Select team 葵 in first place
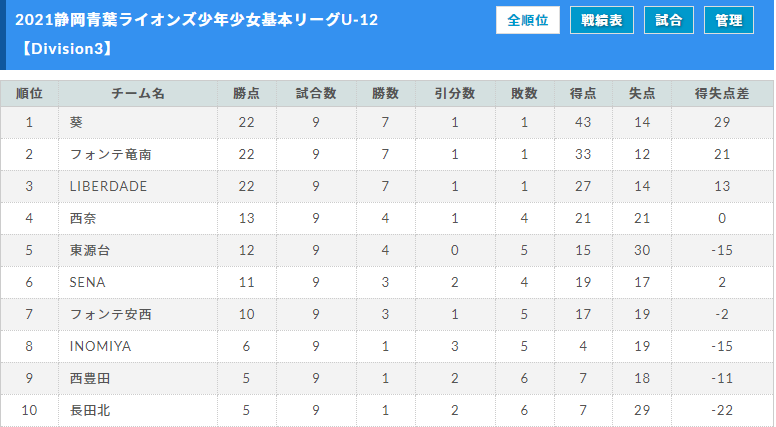 click(x=76, y=122)
